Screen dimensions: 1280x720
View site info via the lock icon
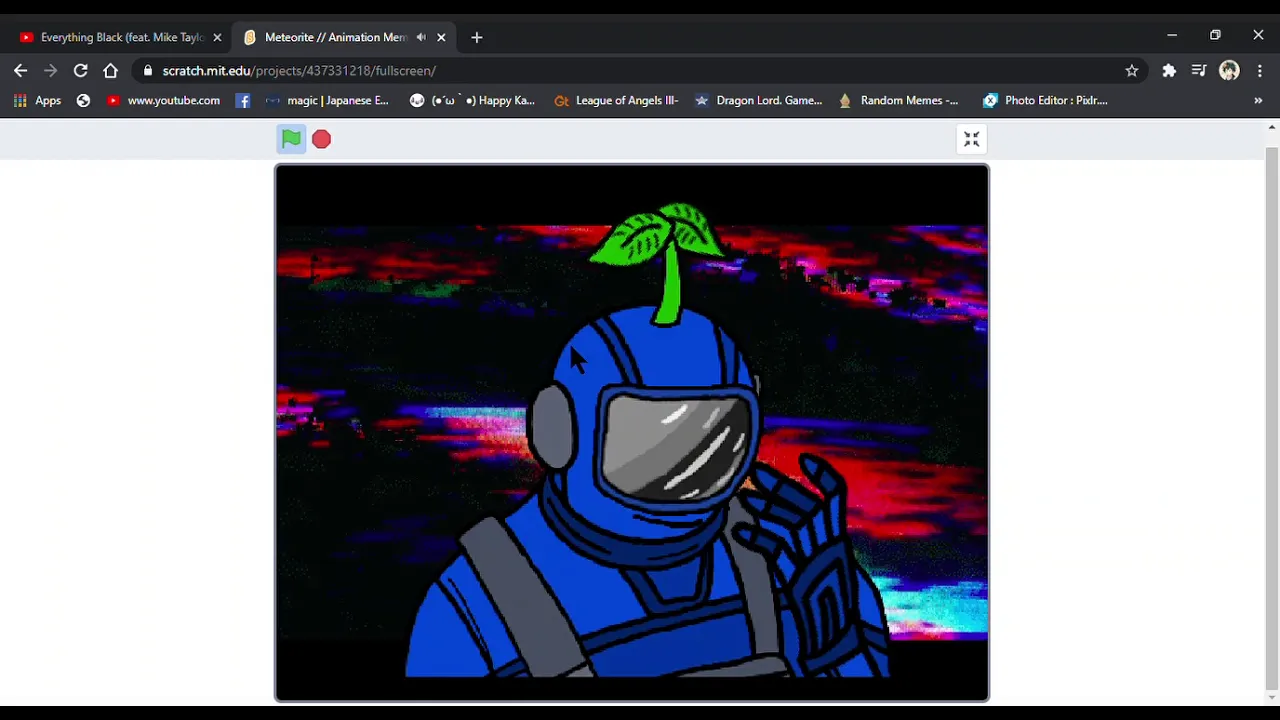coord(148,71)
